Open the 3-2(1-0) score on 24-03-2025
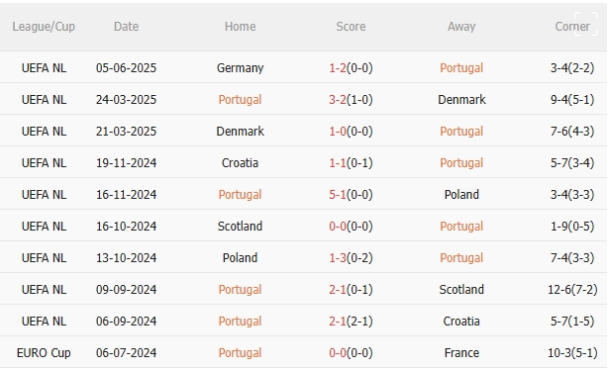The height and width of the screenshot is (377, 610). (351, 100)
